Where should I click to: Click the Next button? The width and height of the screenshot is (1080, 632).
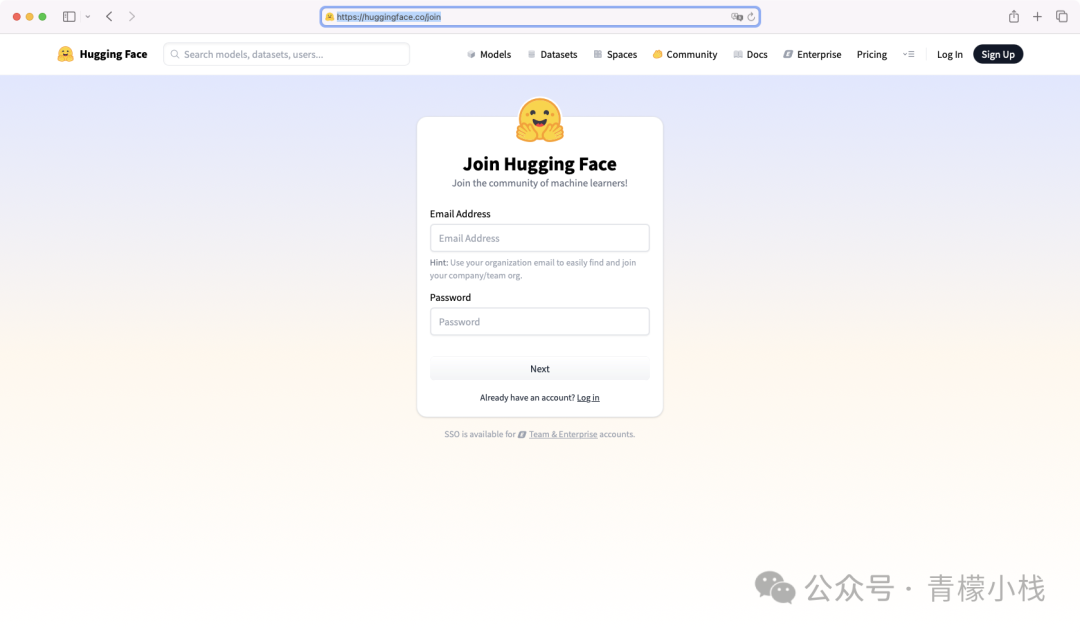click(x=539, y=369)
